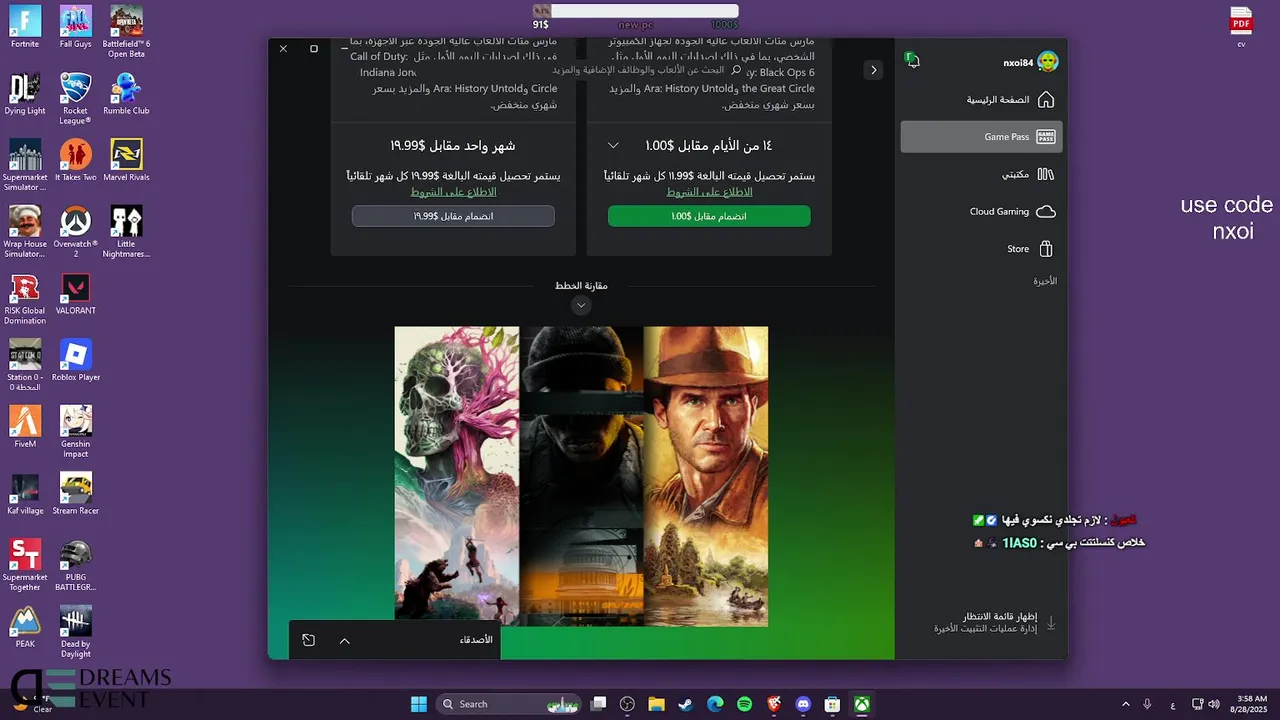Open the Dying Light desktop icon
Image resolution: width=1280 pixels, height=720 pixels.
coord(25,94)
